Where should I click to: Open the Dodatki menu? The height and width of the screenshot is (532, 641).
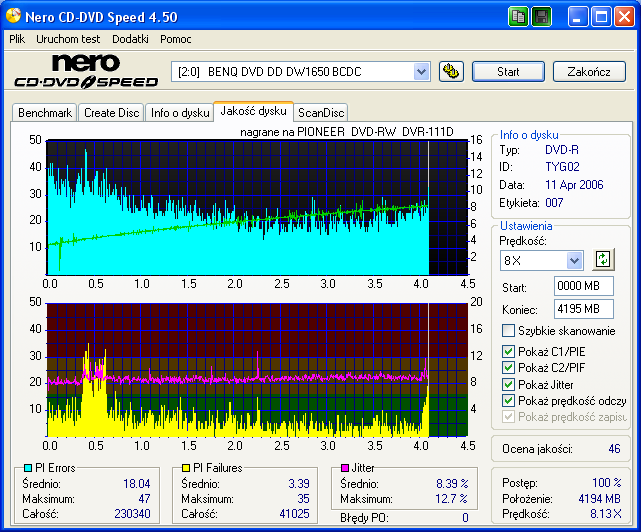130,39
